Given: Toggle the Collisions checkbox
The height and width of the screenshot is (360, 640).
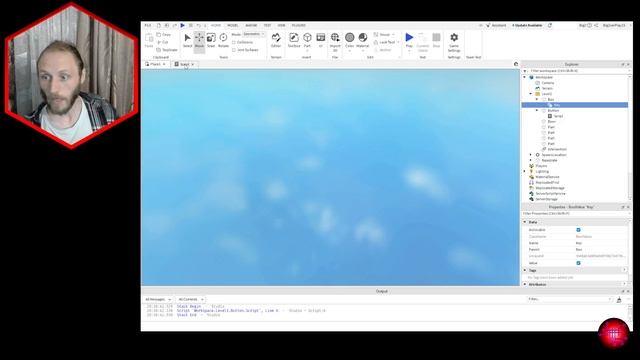Looking at the screenshot, I should (x=234, y=42).
